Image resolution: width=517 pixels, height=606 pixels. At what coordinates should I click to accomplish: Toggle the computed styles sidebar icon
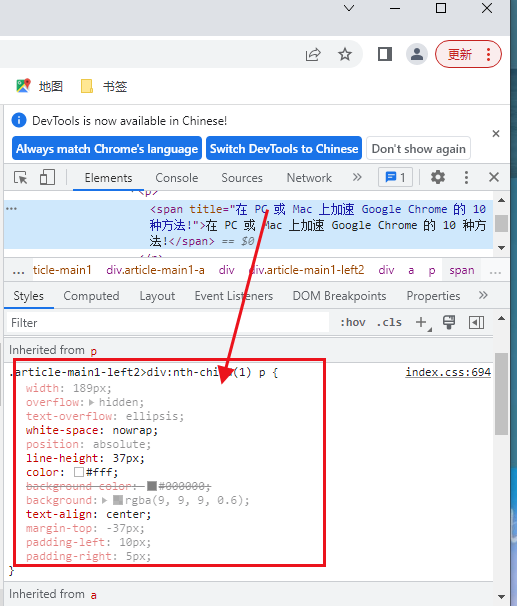click(476, 322)
